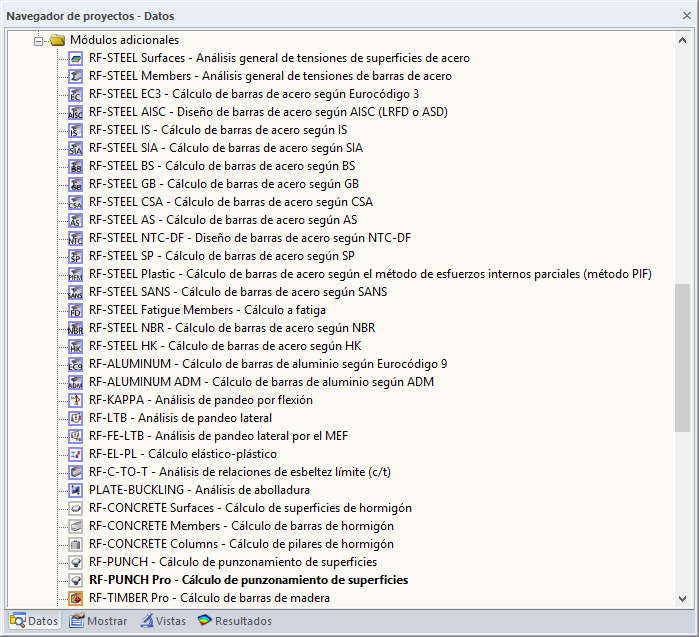This screenshot has width=699, height=637.
Task: Click the vertical scrollbar thumb
Action: tap(682, 358)
